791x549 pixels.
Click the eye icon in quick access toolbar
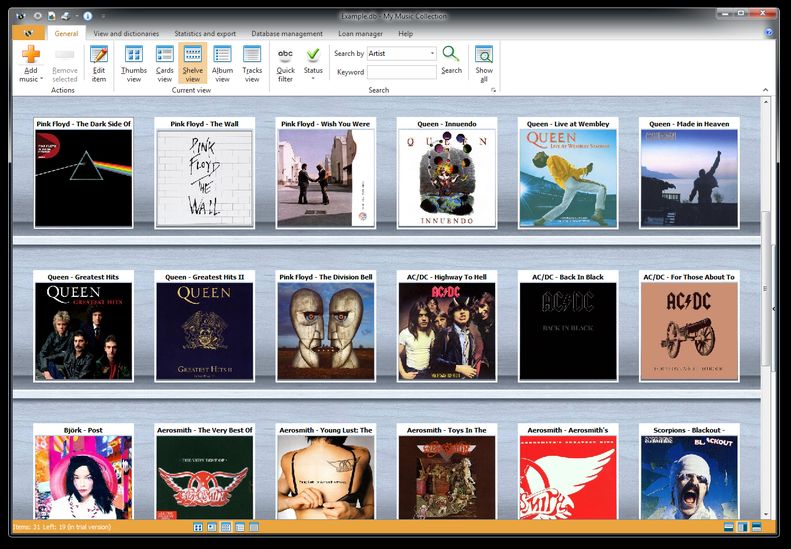click(38, 16)
